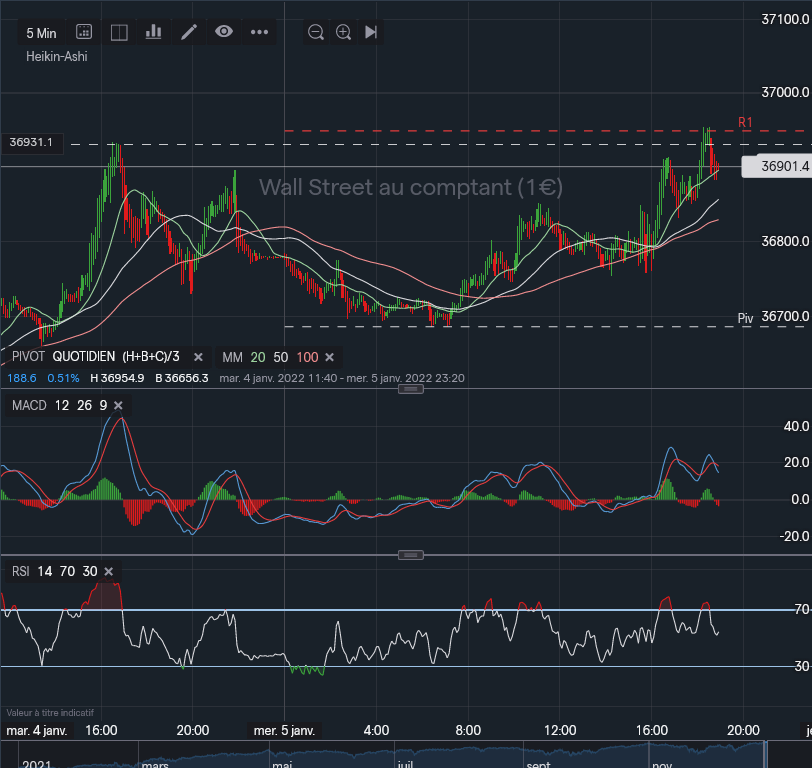Image resolution: width=812 pixels, height=768 pixels.
Task: Click the mar. 4 janv. date label
Action: (37, 730)
